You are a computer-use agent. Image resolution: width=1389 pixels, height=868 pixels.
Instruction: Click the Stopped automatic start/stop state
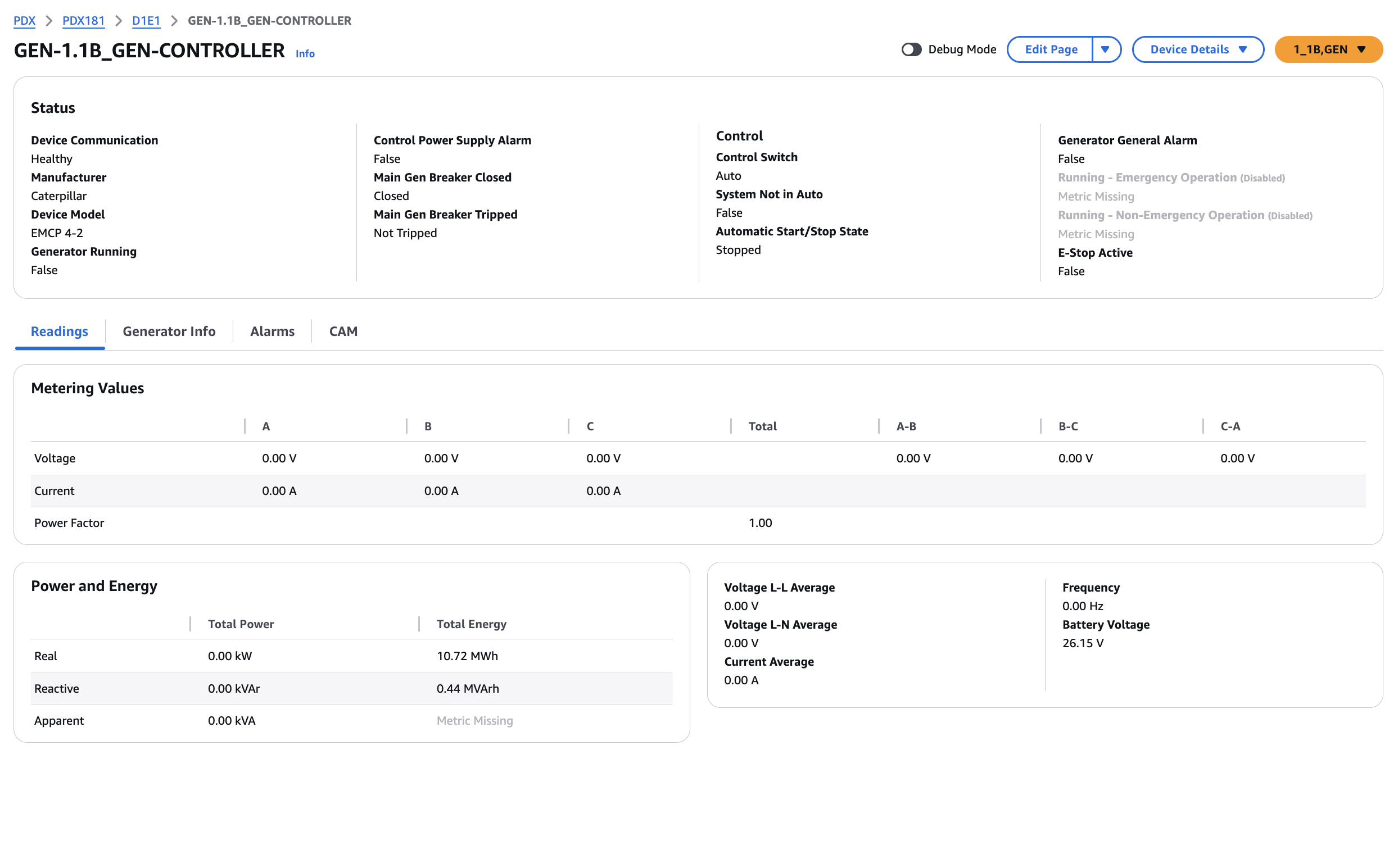(738, 249)
